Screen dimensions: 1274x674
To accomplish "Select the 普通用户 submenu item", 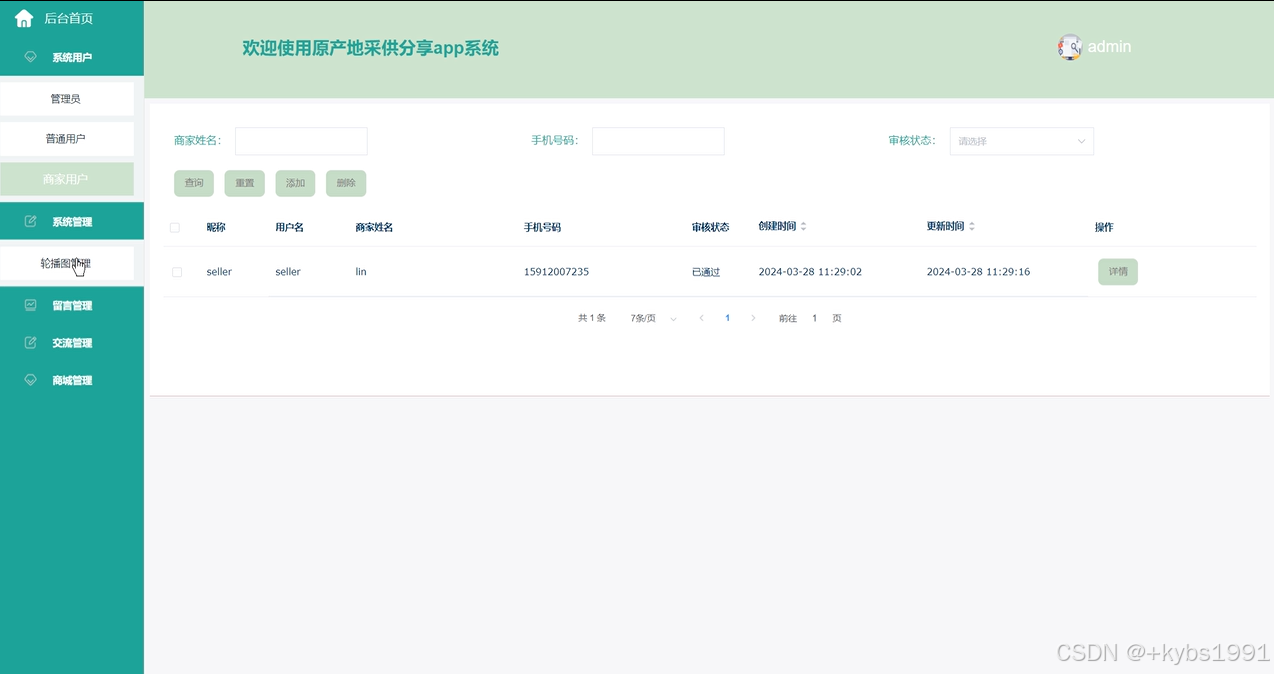I will tap(67, 139).
